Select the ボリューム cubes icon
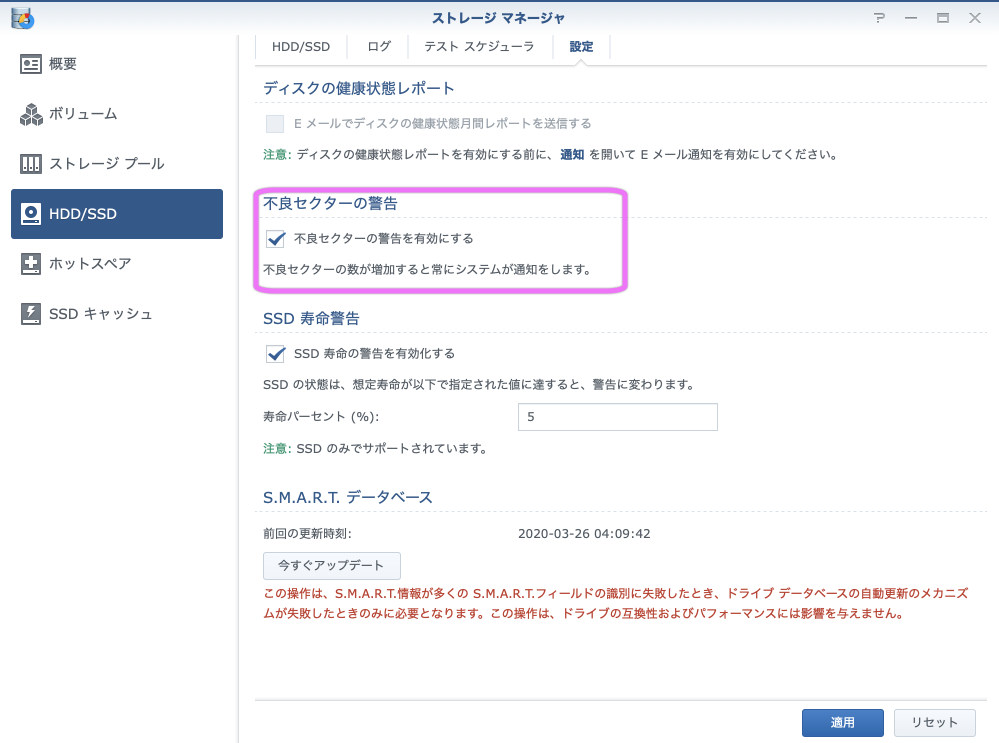This screenshot has width=999, height=743. tap(31, 114)
